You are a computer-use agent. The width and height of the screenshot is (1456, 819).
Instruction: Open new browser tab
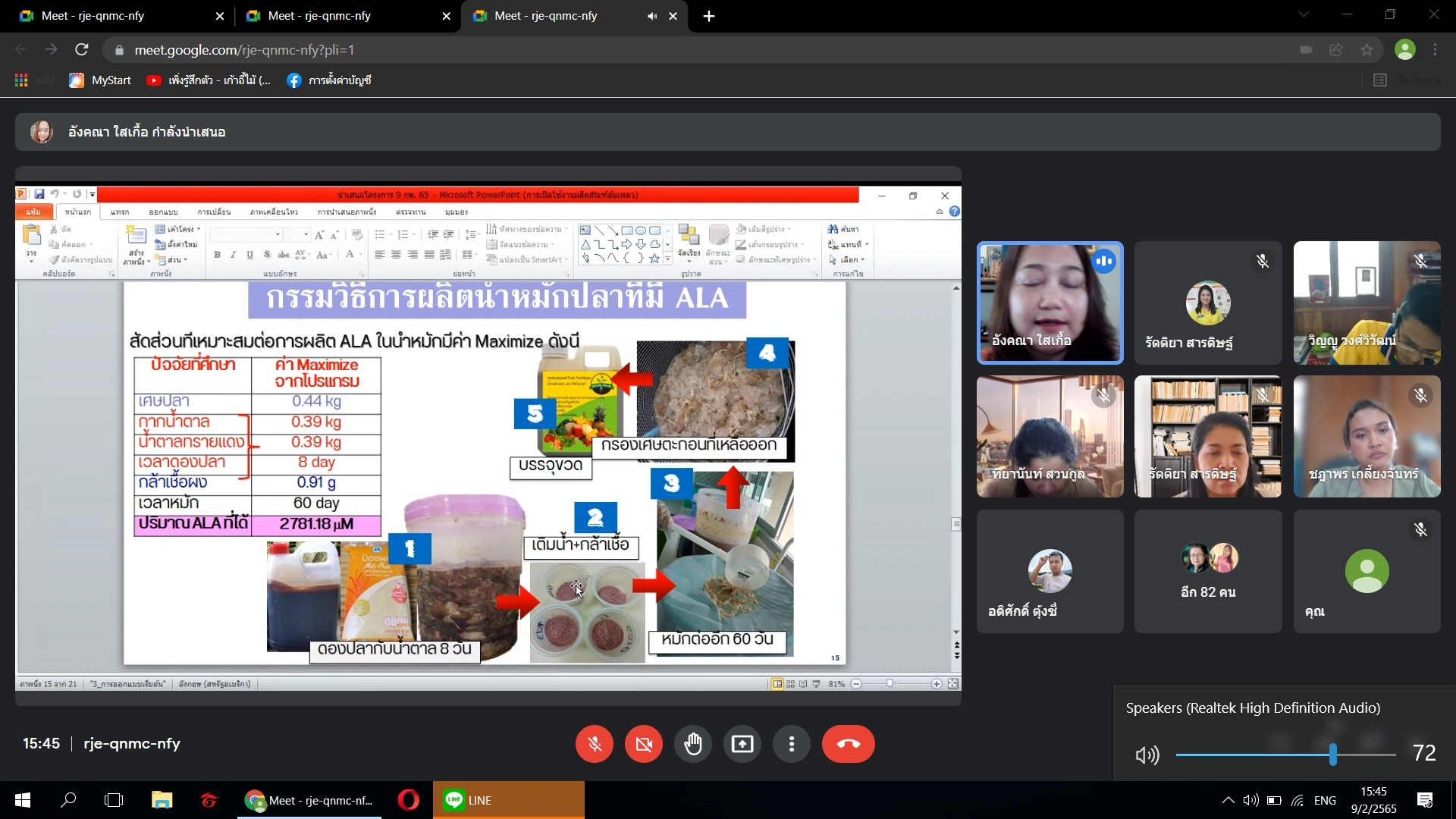tap(709, 16)
